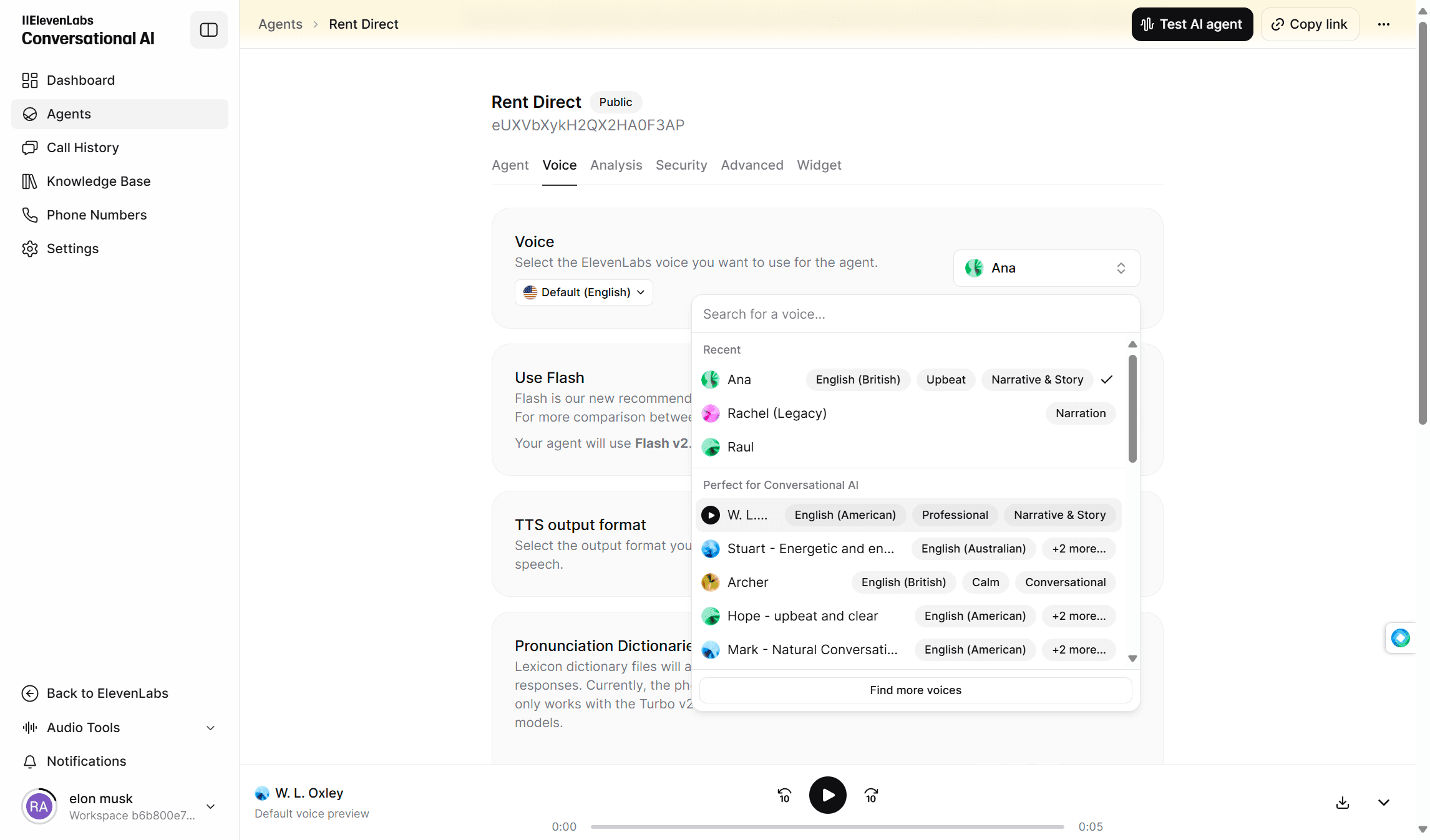
Task: Rewind 10 seconds in voice preview
Action: click(x=784, y=795)
